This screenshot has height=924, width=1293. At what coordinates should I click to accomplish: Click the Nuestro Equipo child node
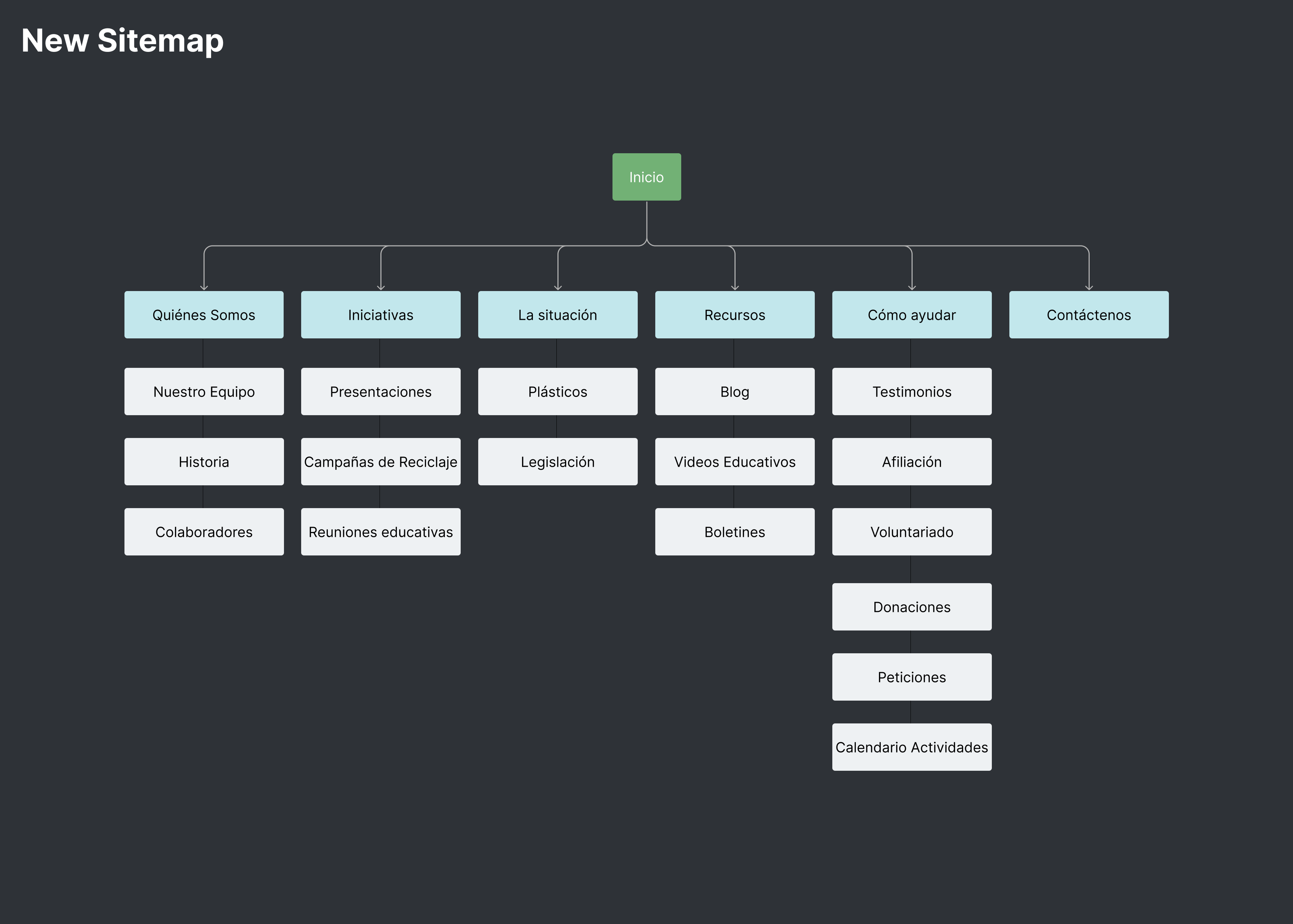(x=204, y=391)
